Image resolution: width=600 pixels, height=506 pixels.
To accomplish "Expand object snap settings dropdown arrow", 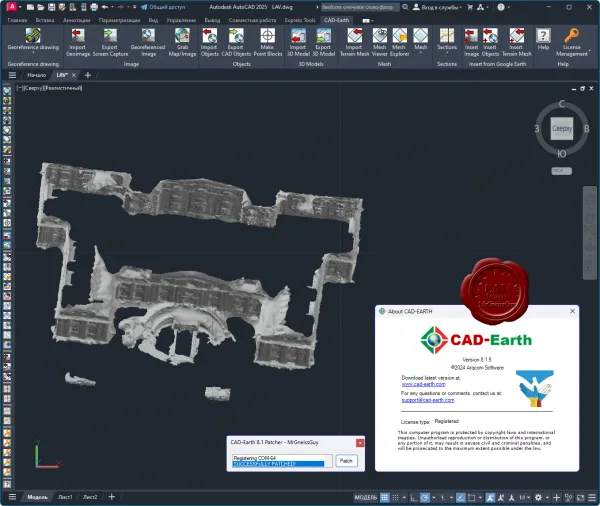I will [480, 497].
